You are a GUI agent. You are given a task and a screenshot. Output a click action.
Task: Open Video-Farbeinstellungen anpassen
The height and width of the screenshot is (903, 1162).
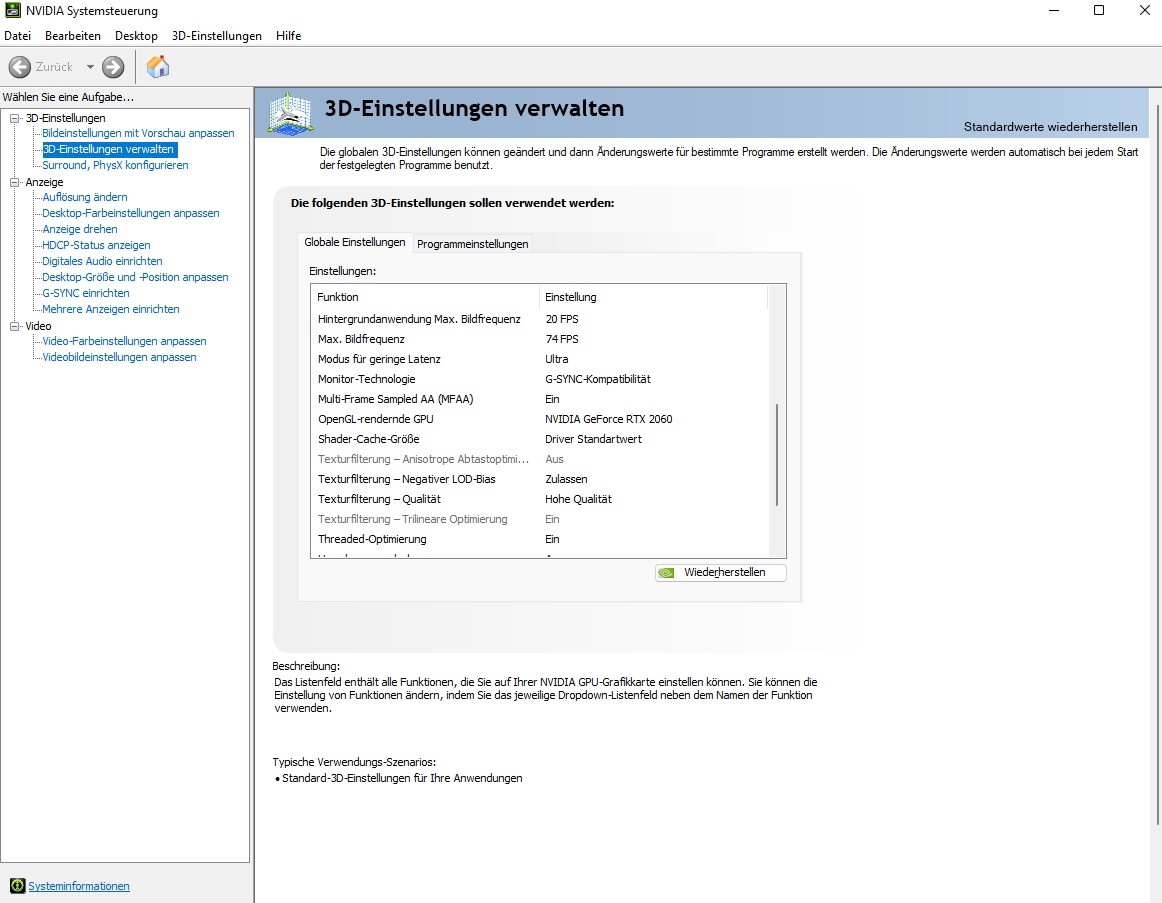tap(124, 341)
